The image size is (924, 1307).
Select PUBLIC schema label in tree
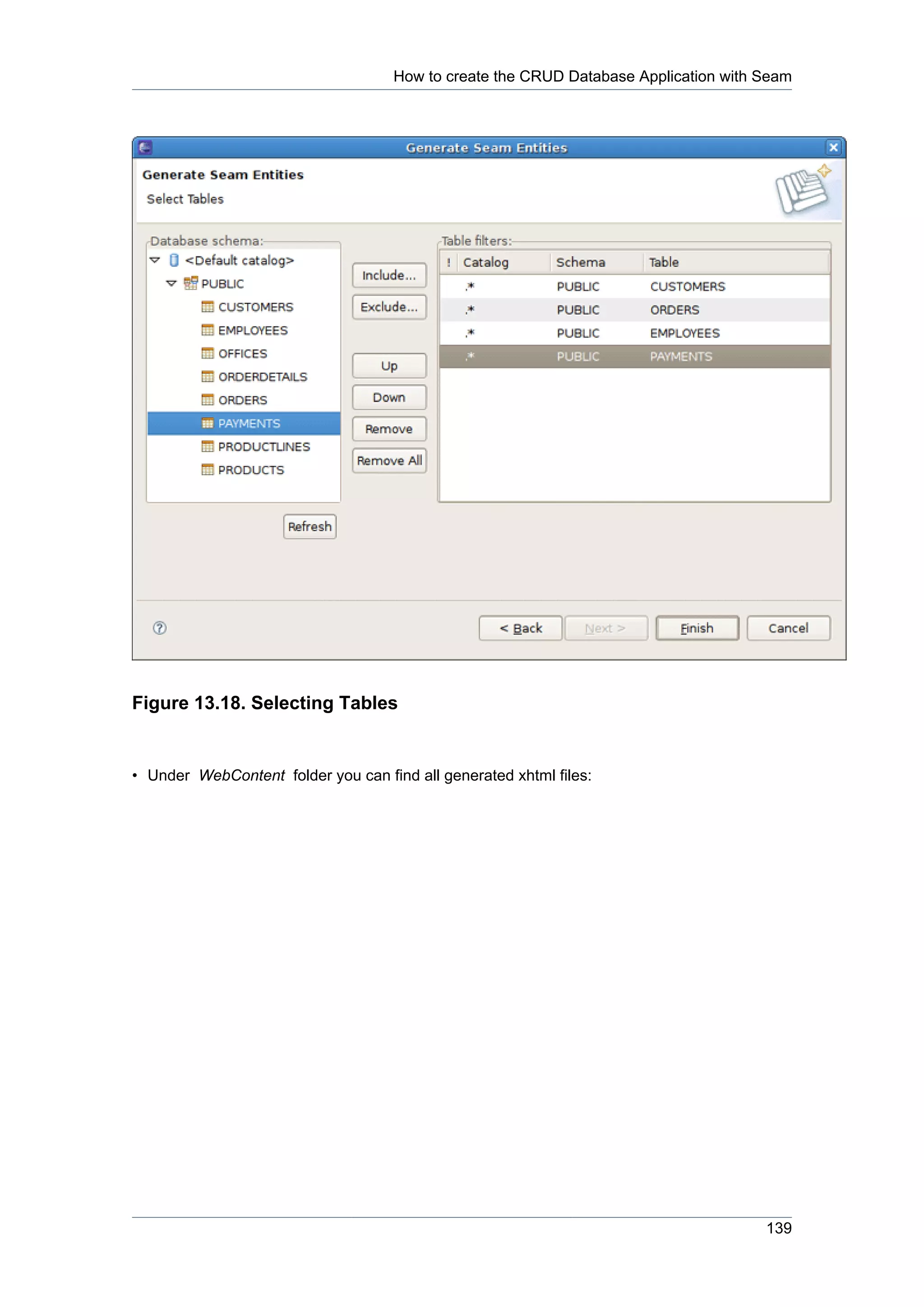coord(222,284)
